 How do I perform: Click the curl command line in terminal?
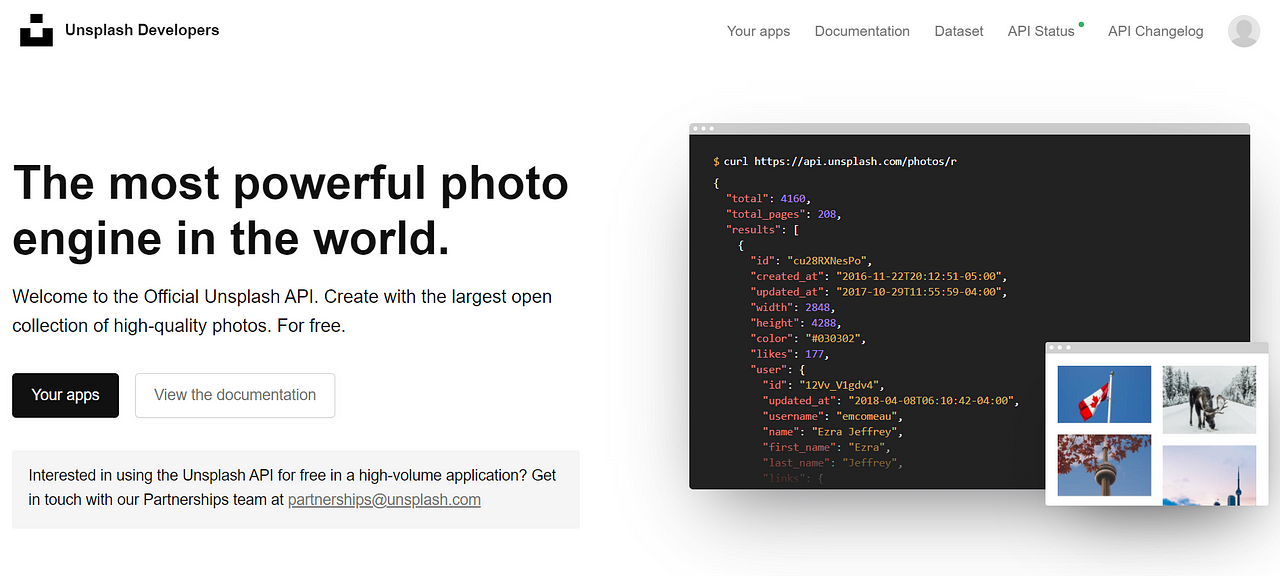coord(835,161)
